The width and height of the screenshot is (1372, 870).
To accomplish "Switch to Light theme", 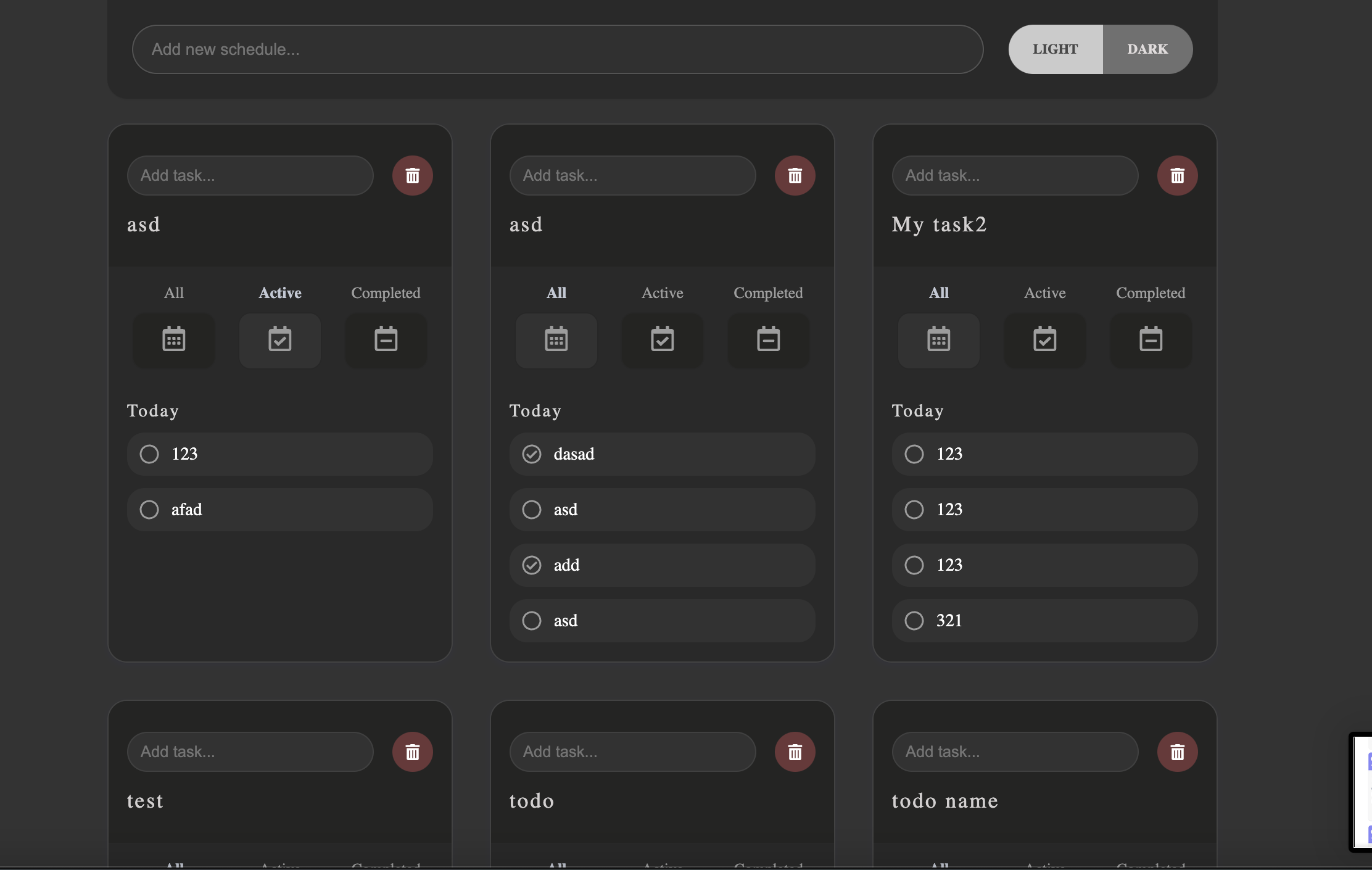I will click(1055, 49).
